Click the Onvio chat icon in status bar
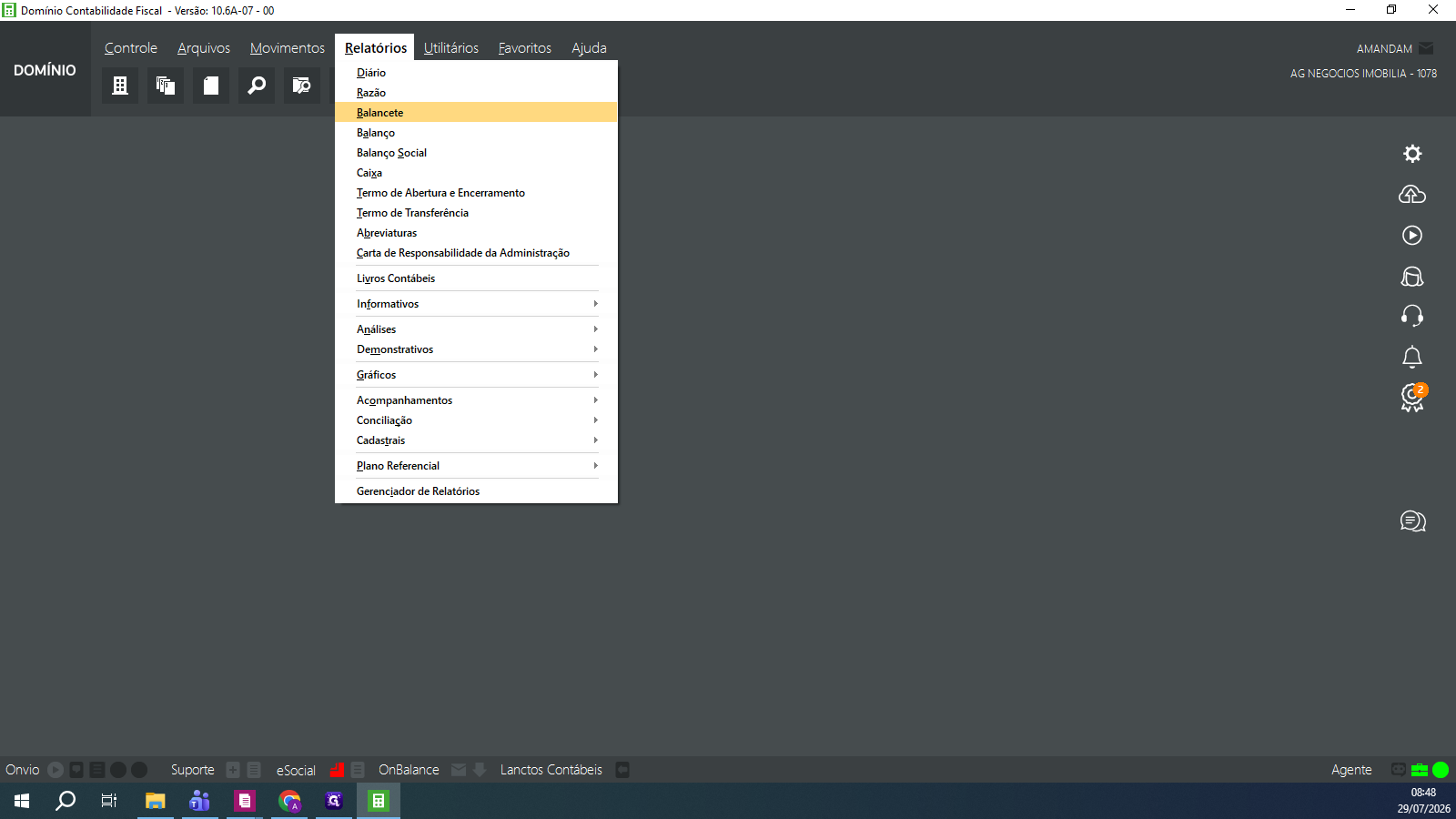The image size is (1456, 819). 76,770
